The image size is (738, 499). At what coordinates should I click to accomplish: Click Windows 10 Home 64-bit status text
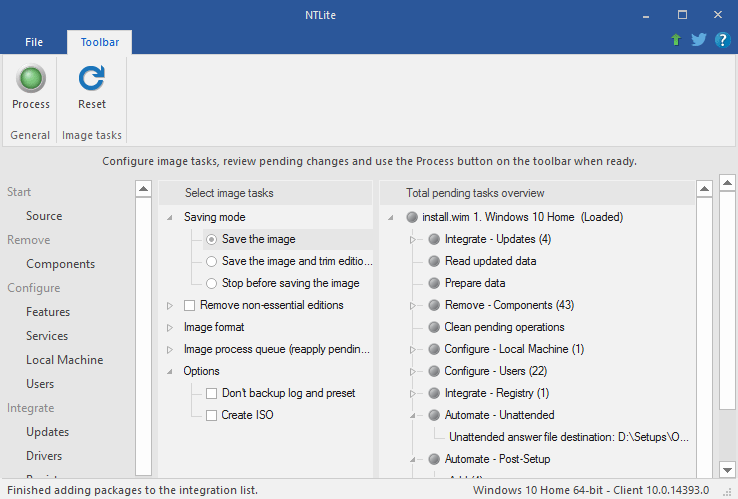coord(591,490)
